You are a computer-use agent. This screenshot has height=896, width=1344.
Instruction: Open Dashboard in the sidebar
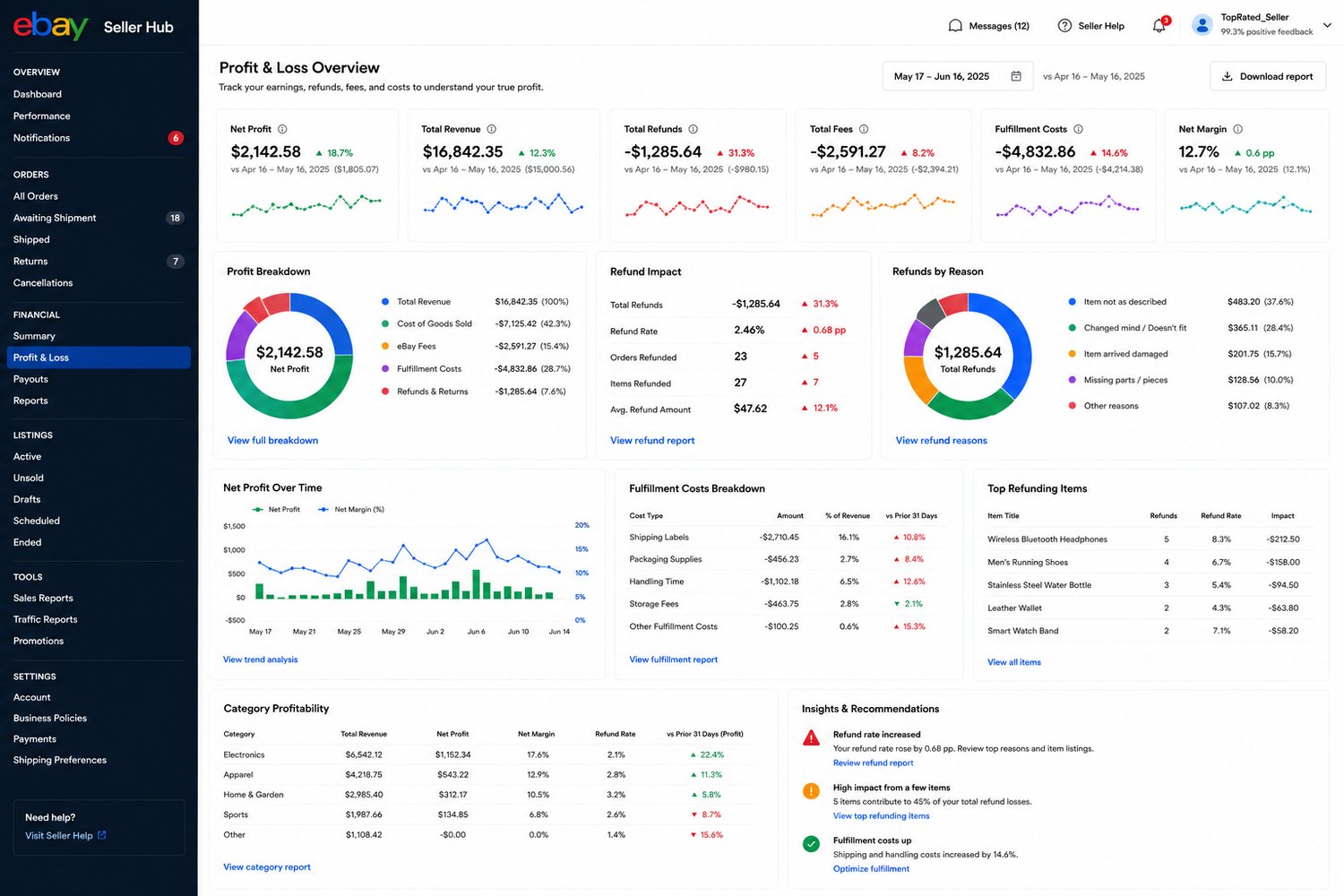(38, 94)
